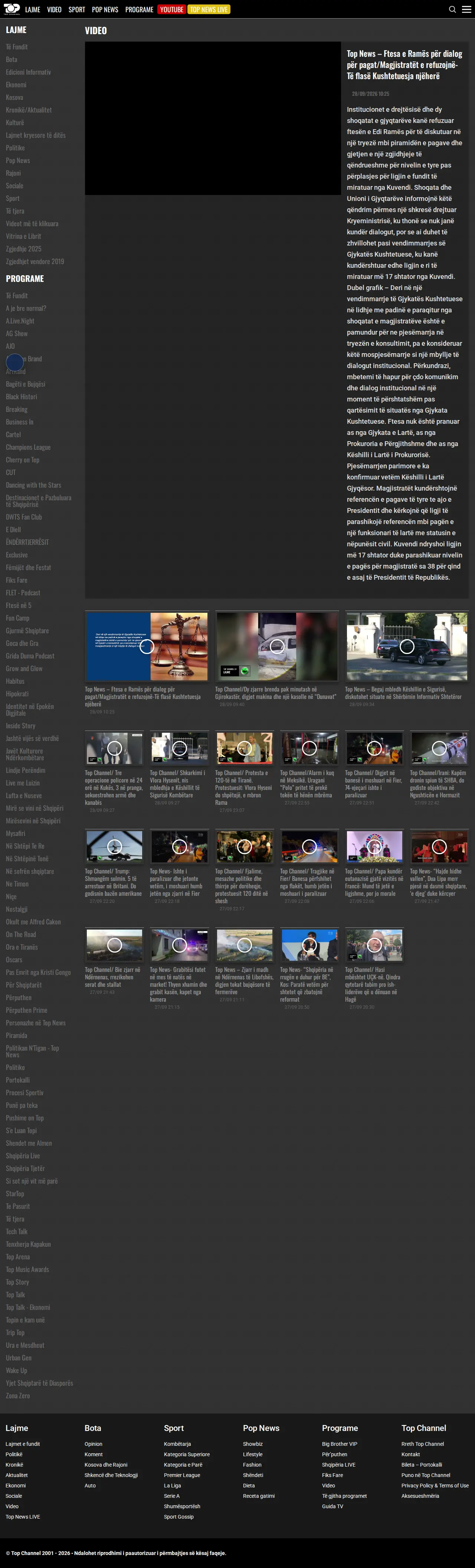Viewport: 475px width, 1568px height.
Task: Play the burned car video thumbnail
Action: tap(277, 647)
